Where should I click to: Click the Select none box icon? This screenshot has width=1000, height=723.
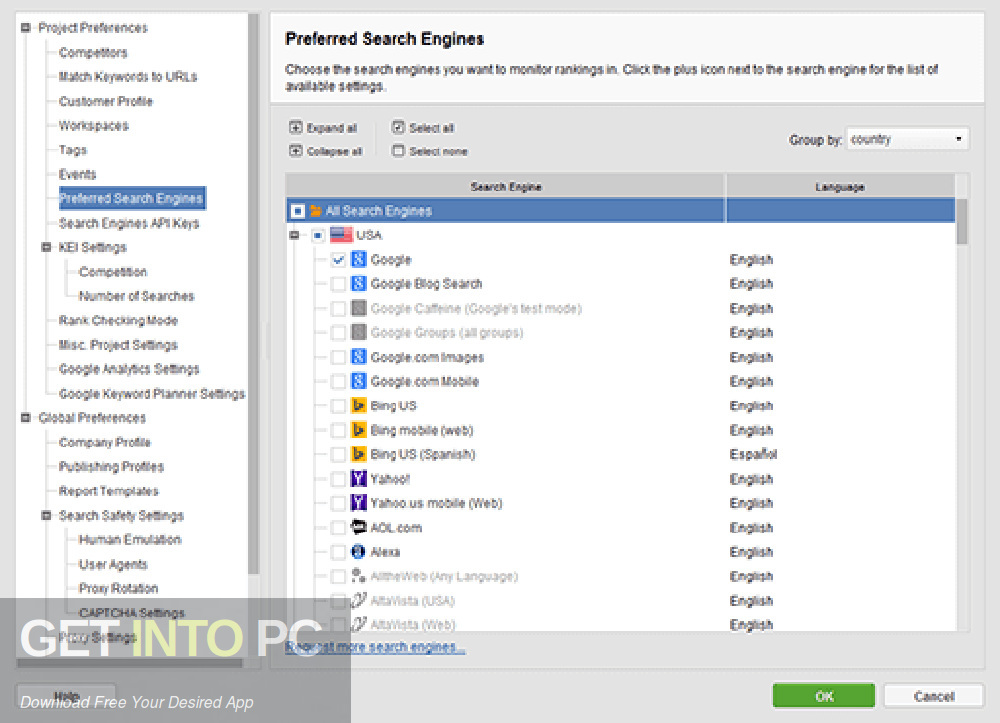[x=399, y=151]
